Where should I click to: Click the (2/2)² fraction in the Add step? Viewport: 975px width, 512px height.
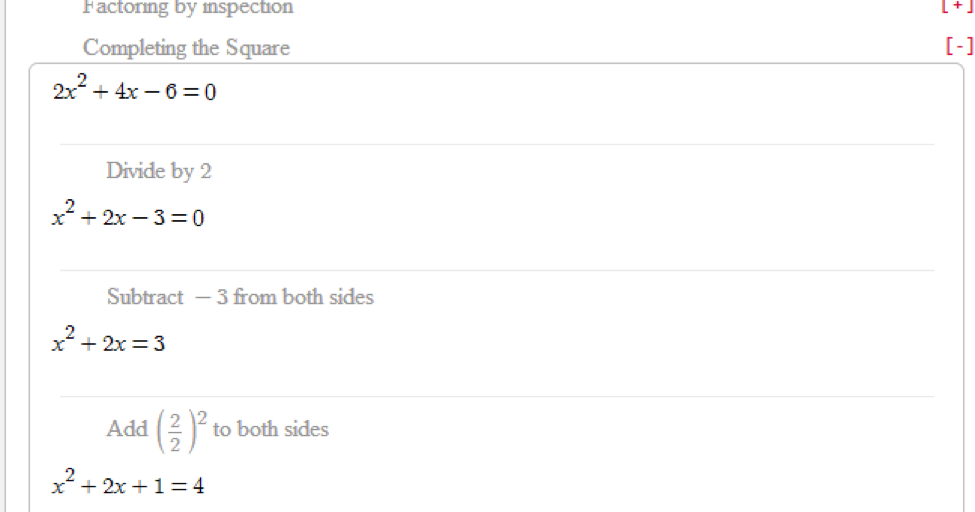[x=181, y=431]
